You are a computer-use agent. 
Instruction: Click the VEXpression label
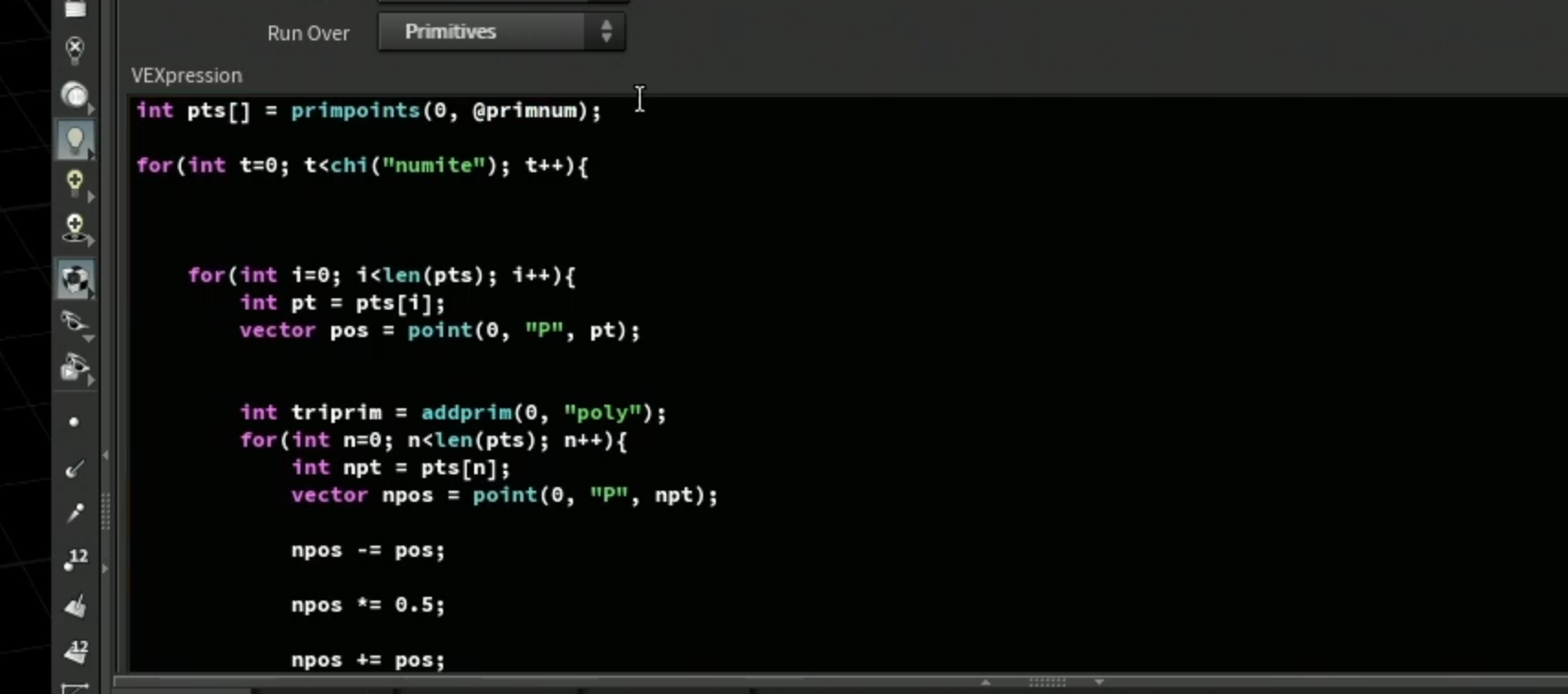pyautogui.click(x=187, y=75)
